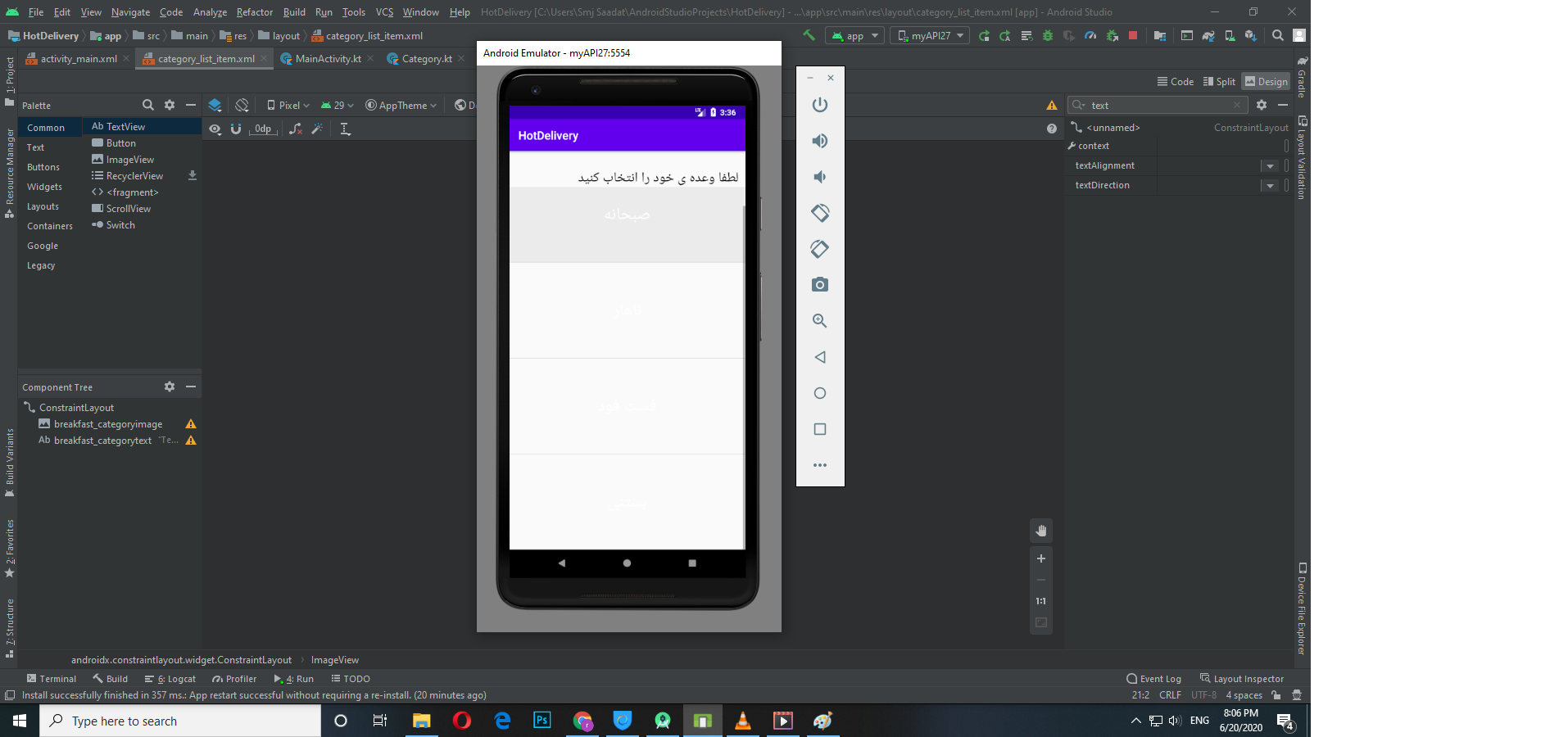Click emulator Zoom magnifier icon
This screenshot has height=737, width=1568.
[820, 321]
